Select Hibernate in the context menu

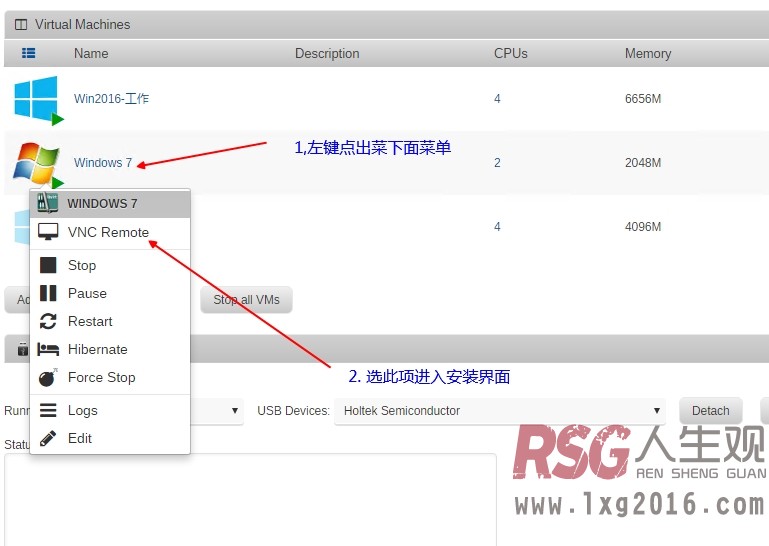pyautogui.click(x=110, y=349)
